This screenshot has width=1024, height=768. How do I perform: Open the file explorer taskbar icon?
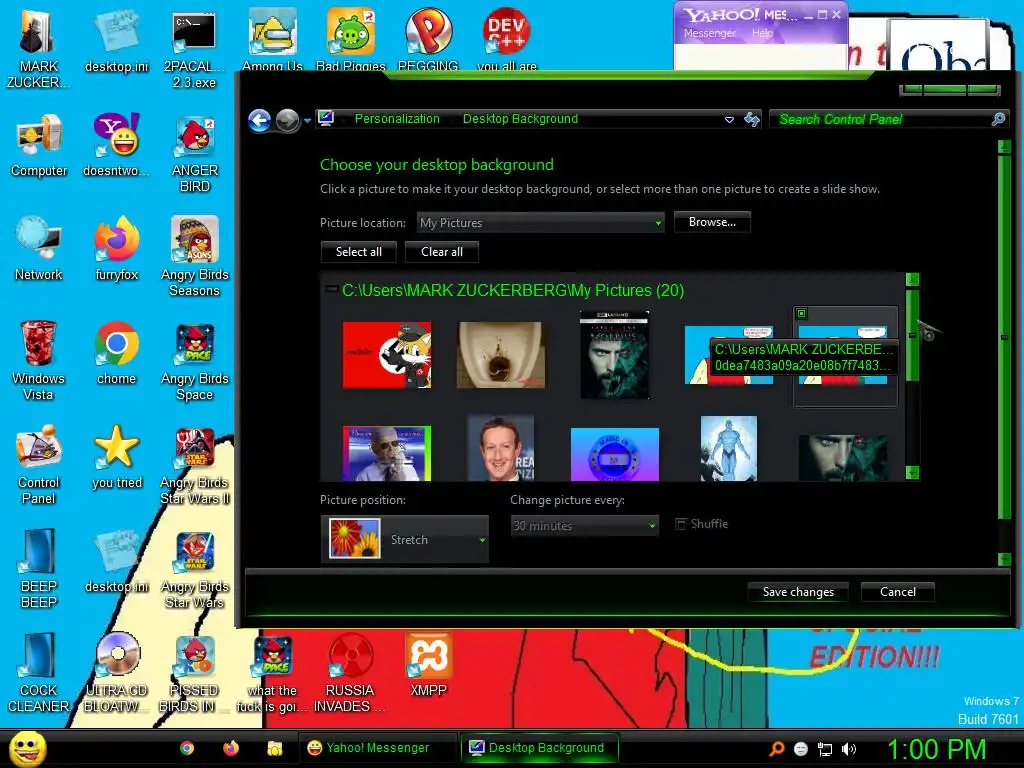(x=274, y=748)
